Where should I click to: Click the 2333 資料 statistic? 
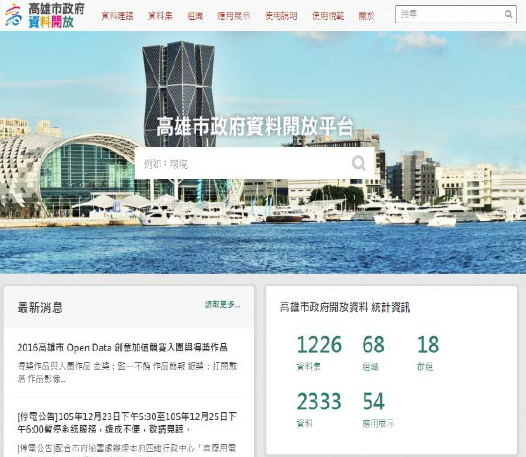click(319, 409)
